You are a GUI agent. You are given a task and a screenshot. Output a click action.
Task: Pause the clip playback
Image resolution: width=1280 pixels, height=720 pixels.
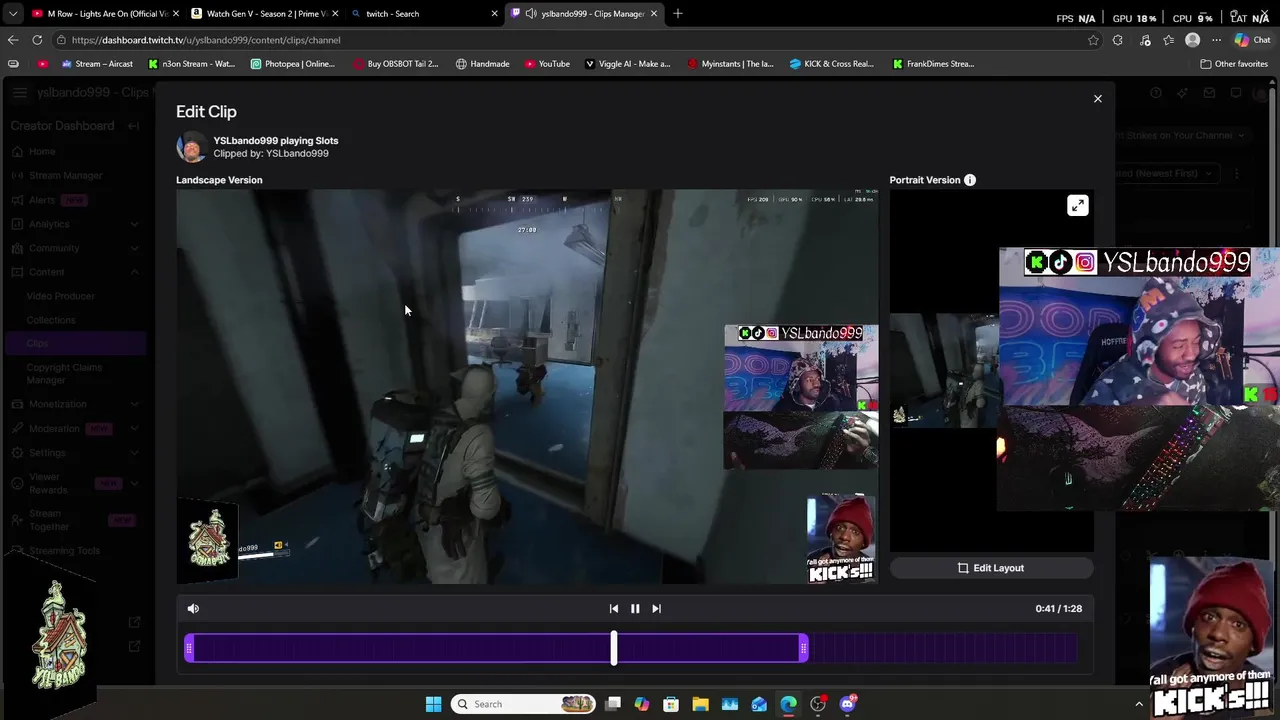[x=635, y=608]
